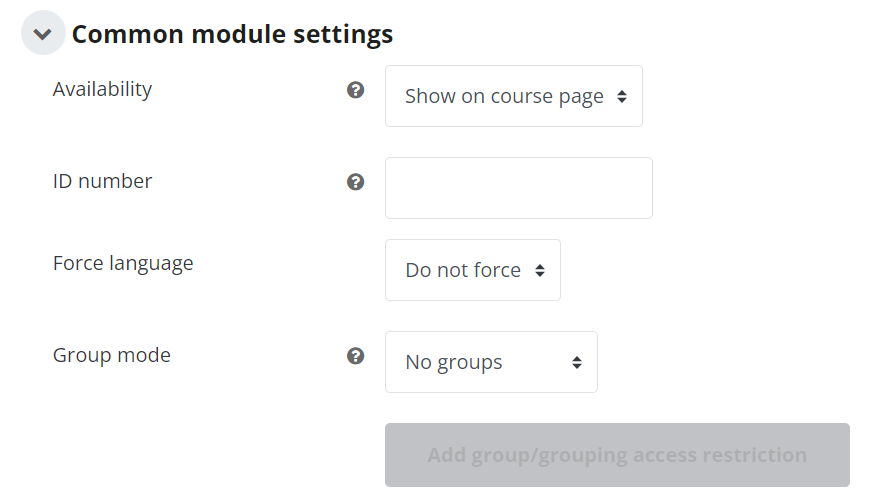Click the Availability field label
This screenshot has height=499, width=881.
102,89
